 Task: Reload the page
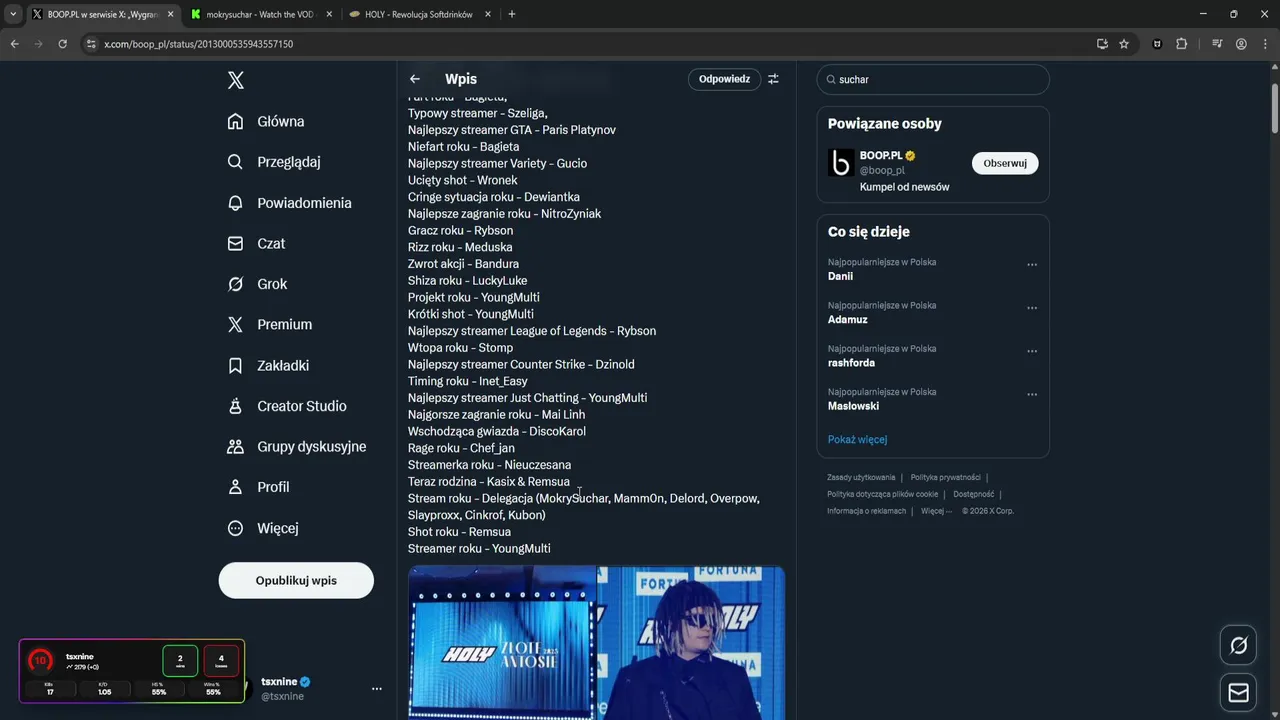[63, 44]
